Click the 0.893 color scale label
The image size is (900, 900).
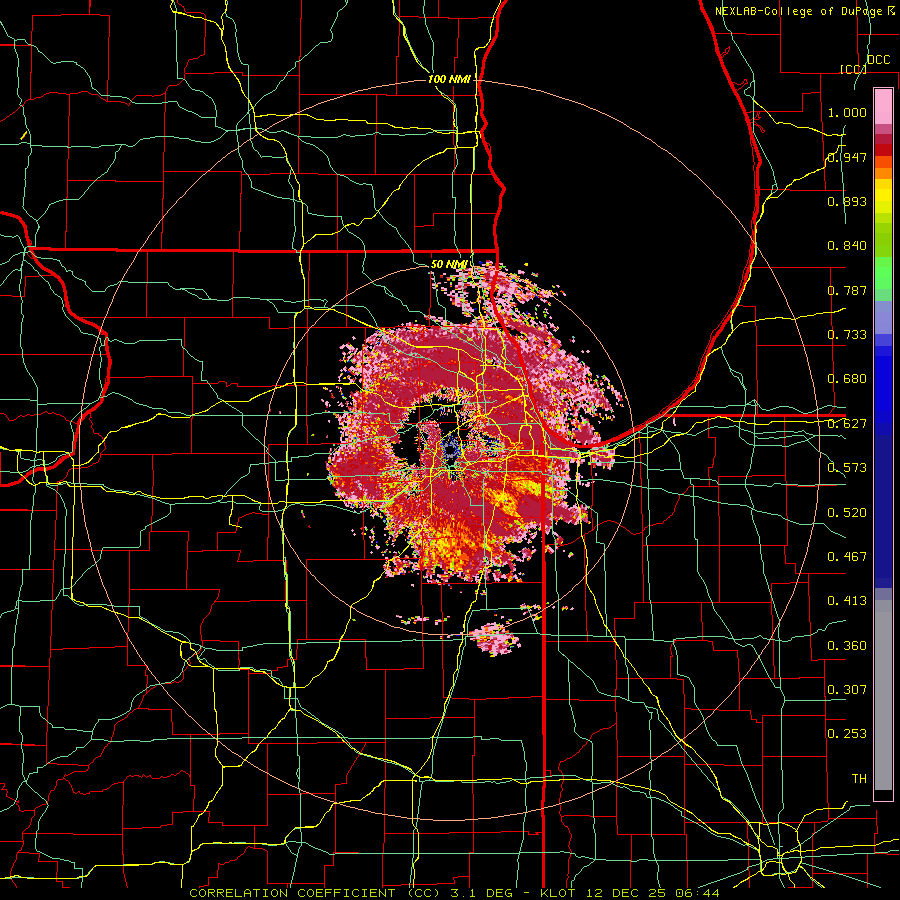click(847, 201)
